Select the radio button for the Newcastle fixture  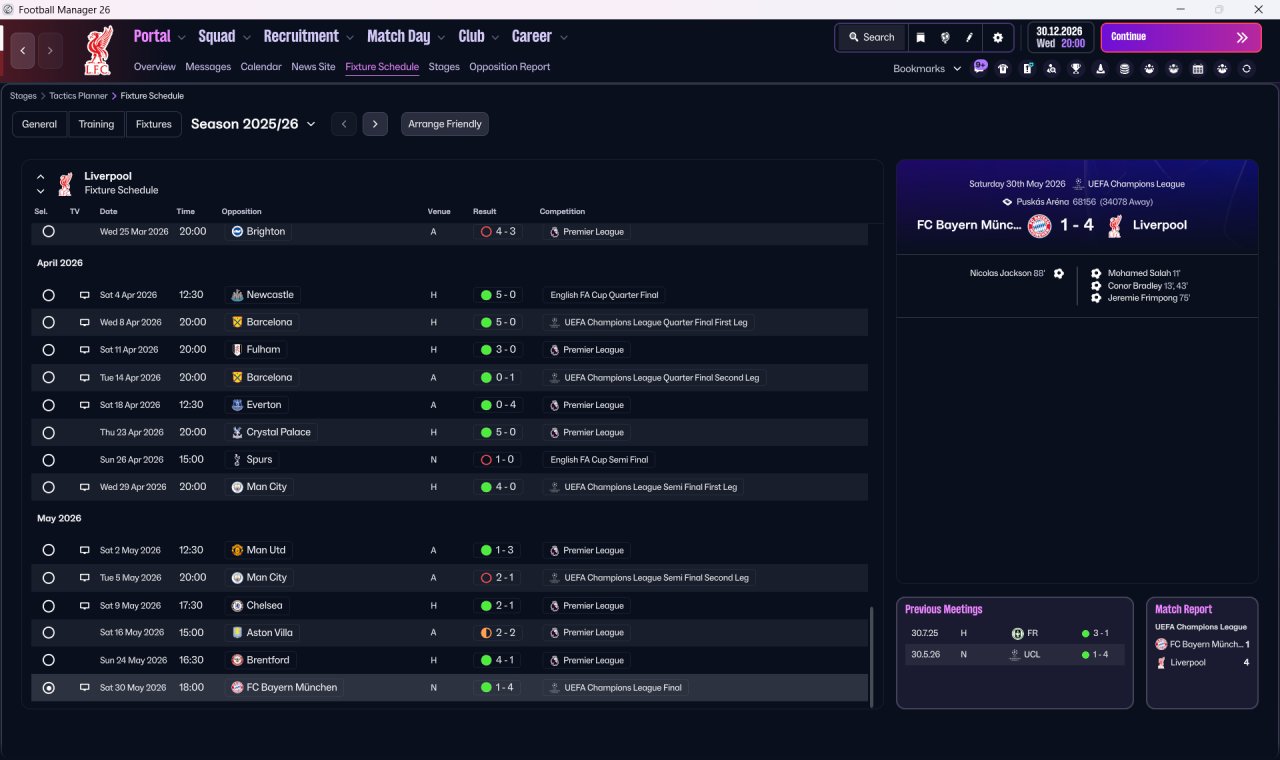click(x=48, y=295)
